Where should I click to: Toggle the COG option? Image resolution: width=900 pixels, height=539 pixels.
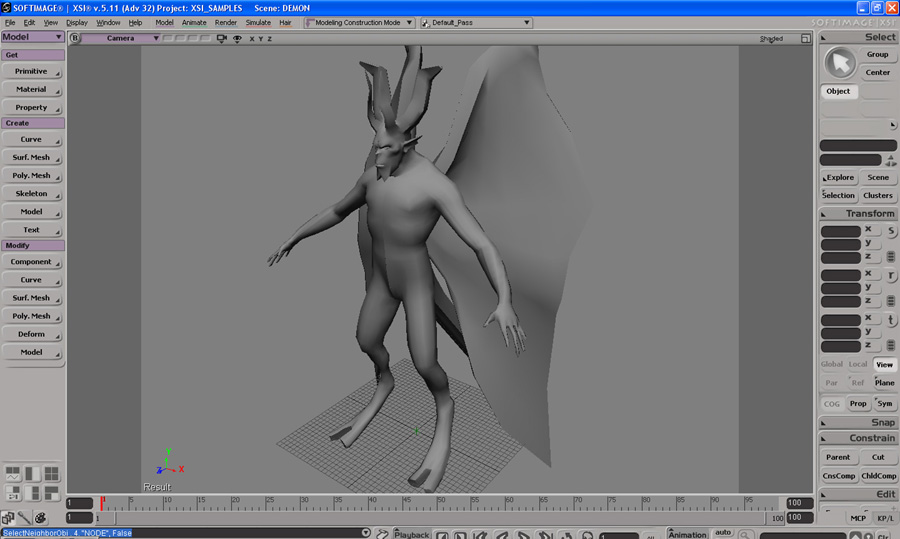(x=832, y=404)
